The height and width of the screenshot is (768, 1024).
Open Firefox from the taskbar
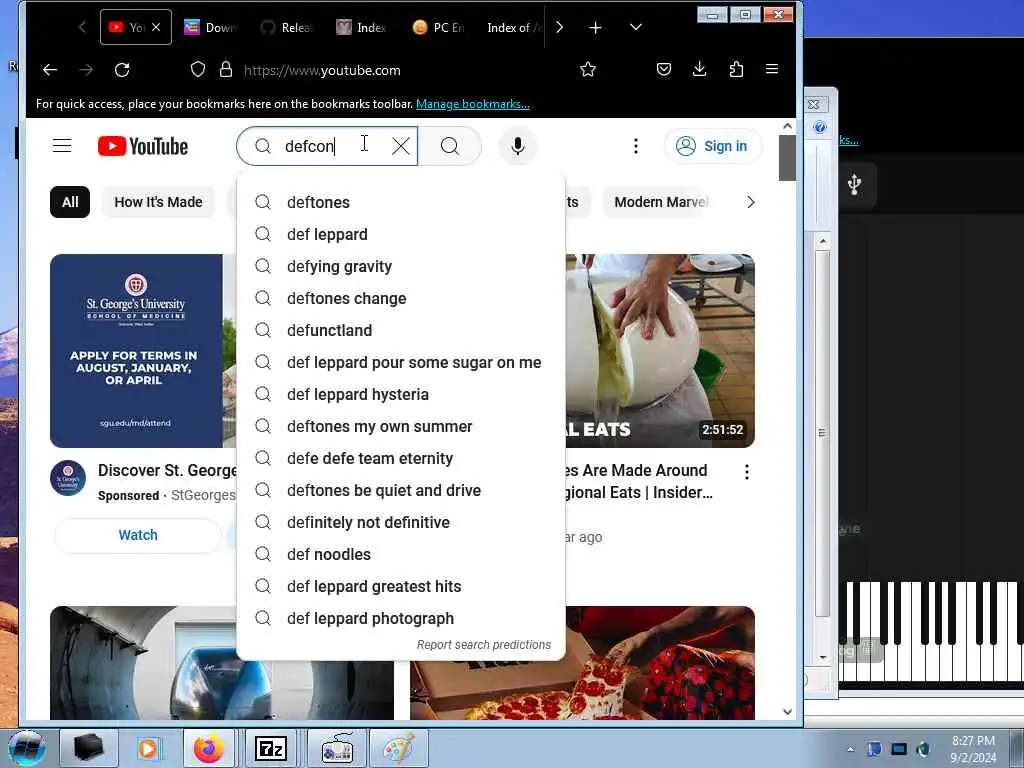pos(208,748)
